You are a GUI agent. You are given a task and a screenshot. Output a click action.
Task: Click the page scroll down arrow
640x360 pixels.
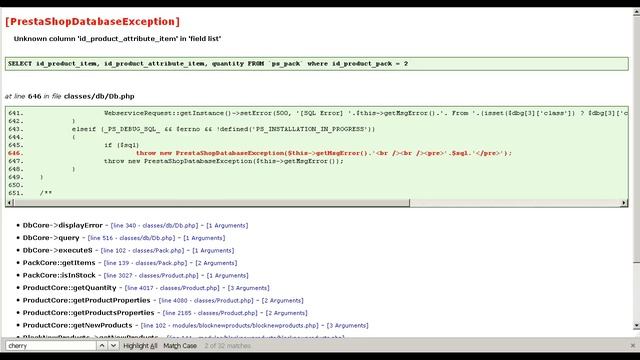tap(636, 325)
